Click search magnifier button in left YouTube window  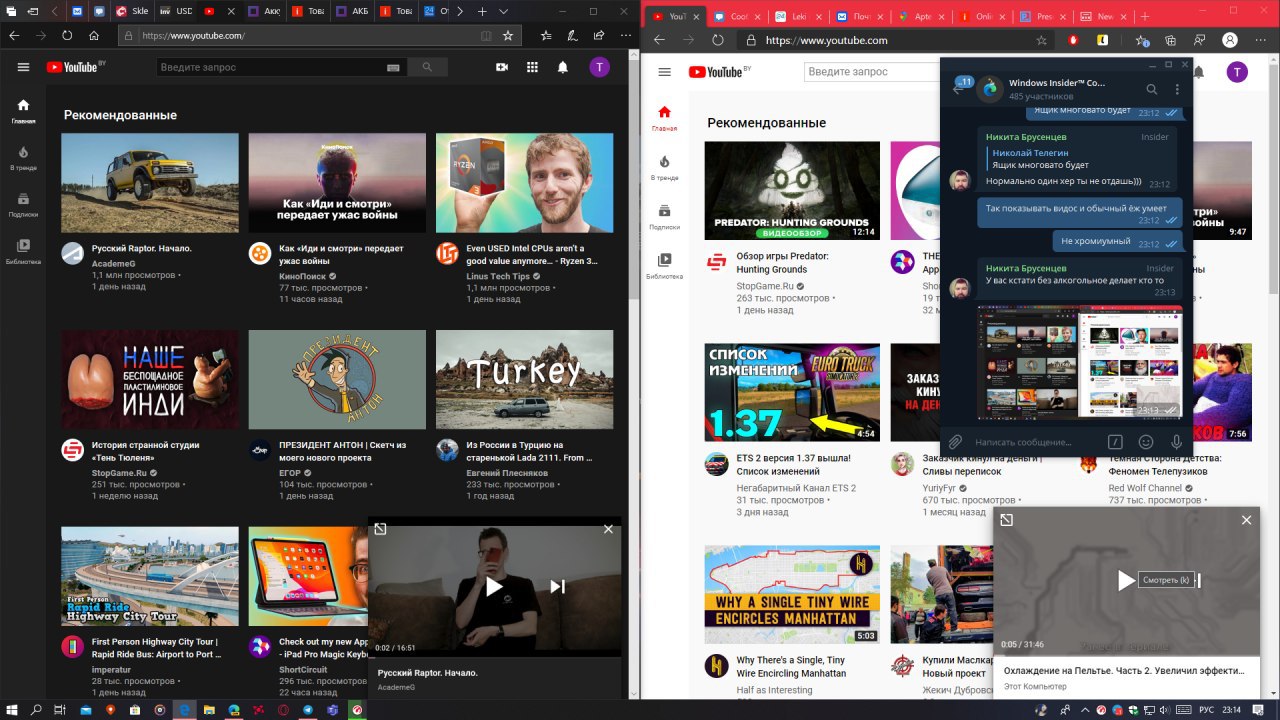427,67
